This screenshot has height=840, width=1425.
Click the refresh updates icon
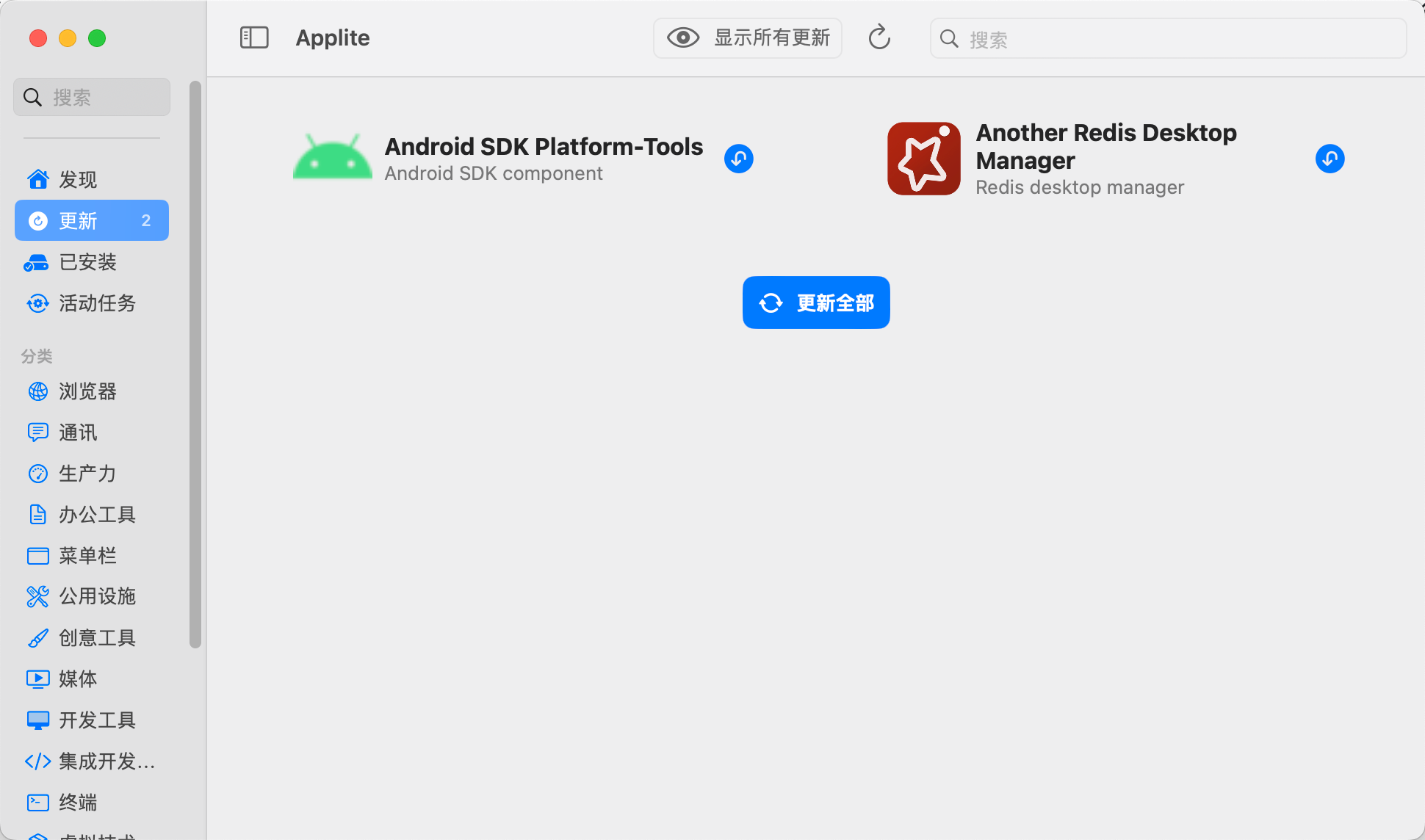(x=879, y=37)
